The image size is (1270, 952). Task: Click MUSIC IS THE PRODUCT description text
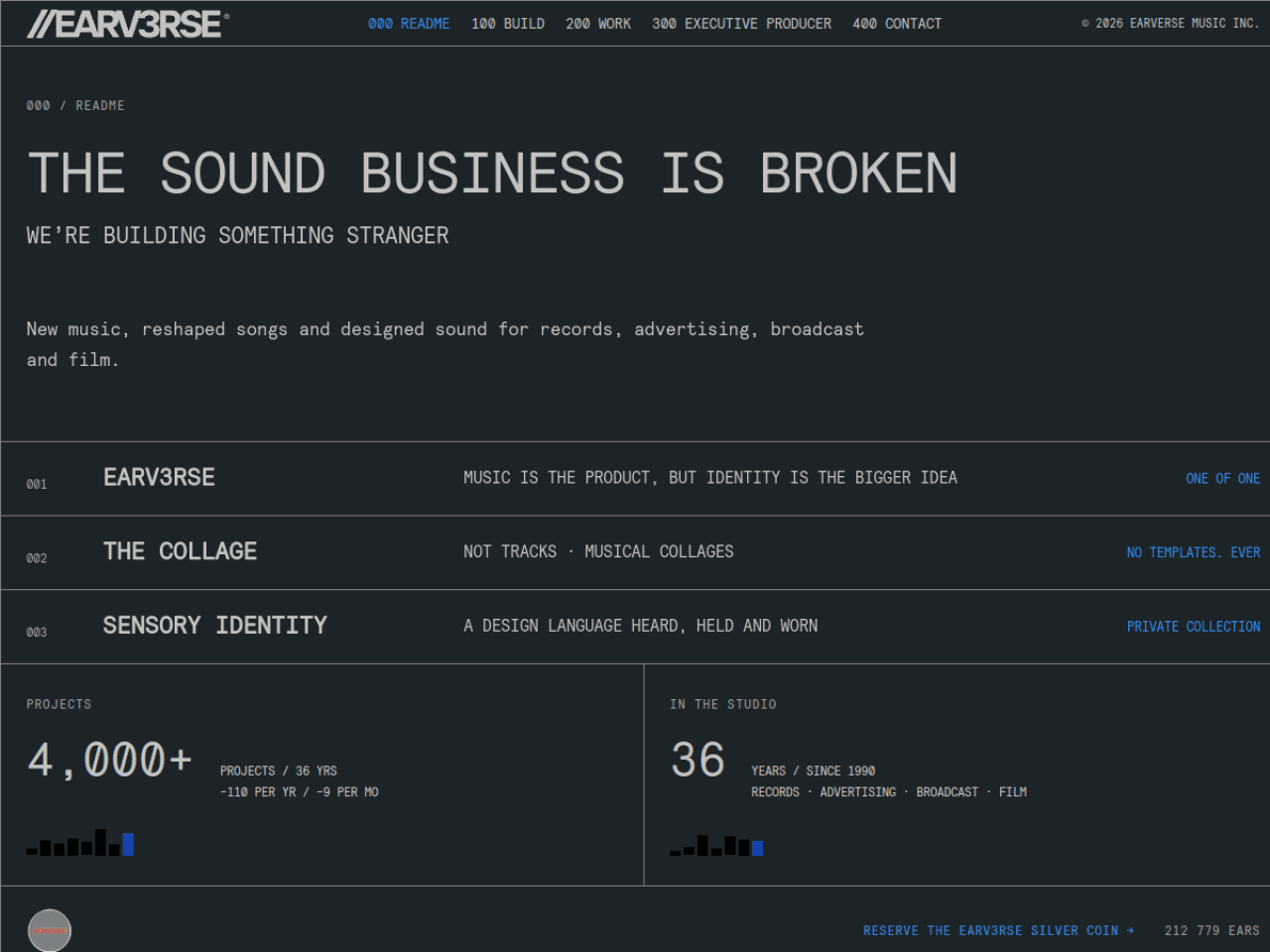710,478
